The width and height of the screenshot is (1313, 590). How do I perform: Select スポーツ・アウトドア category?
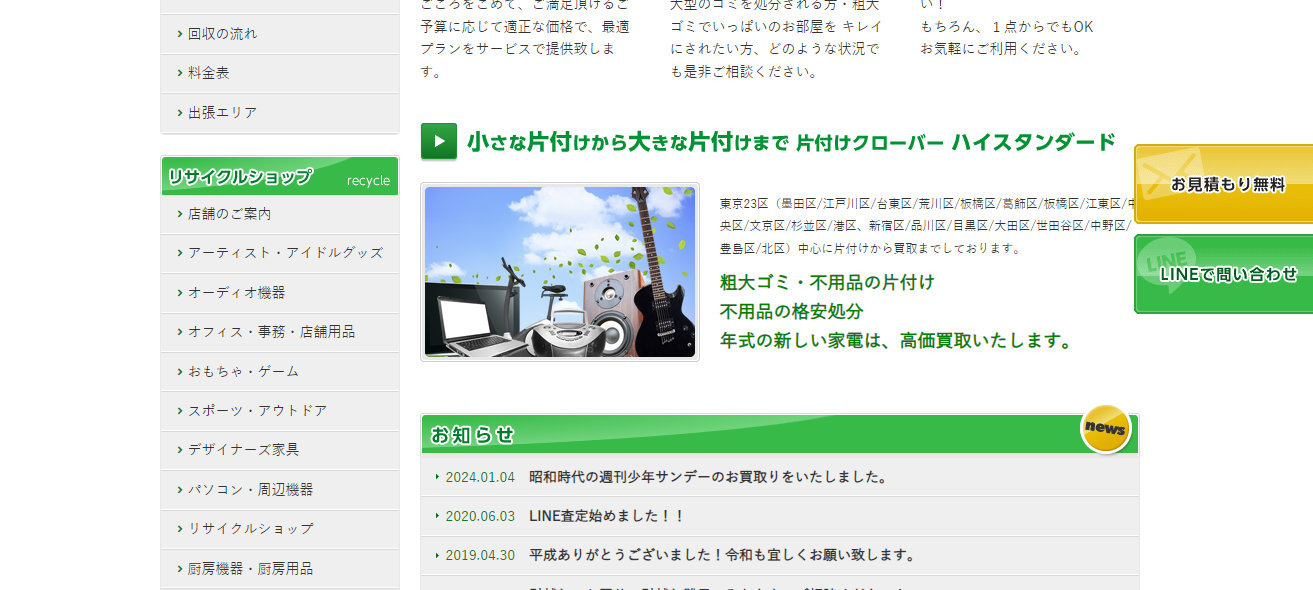tap(257, 411)
